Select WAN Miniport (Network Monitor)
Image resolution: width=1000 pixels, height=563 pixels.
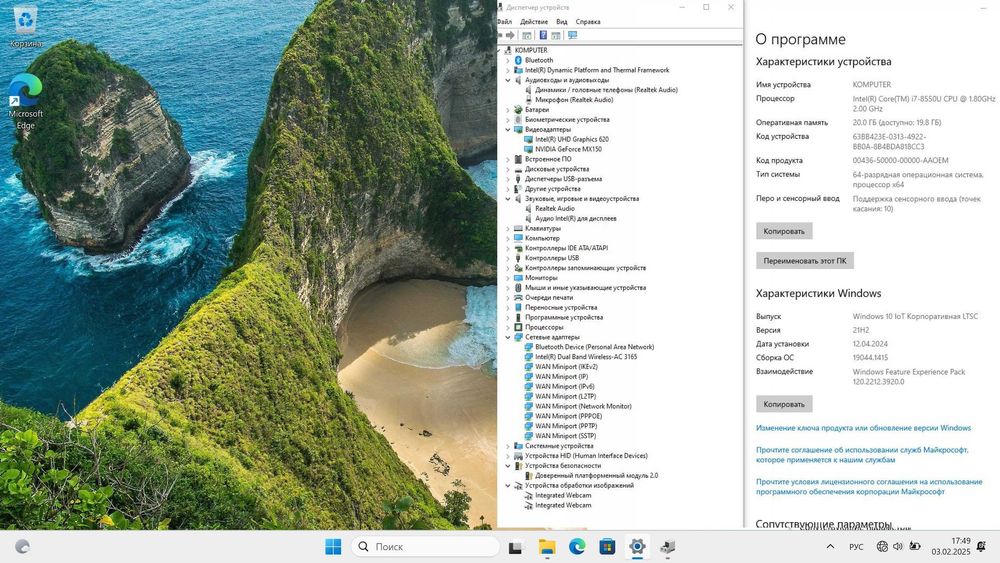[x=583, y=406]
